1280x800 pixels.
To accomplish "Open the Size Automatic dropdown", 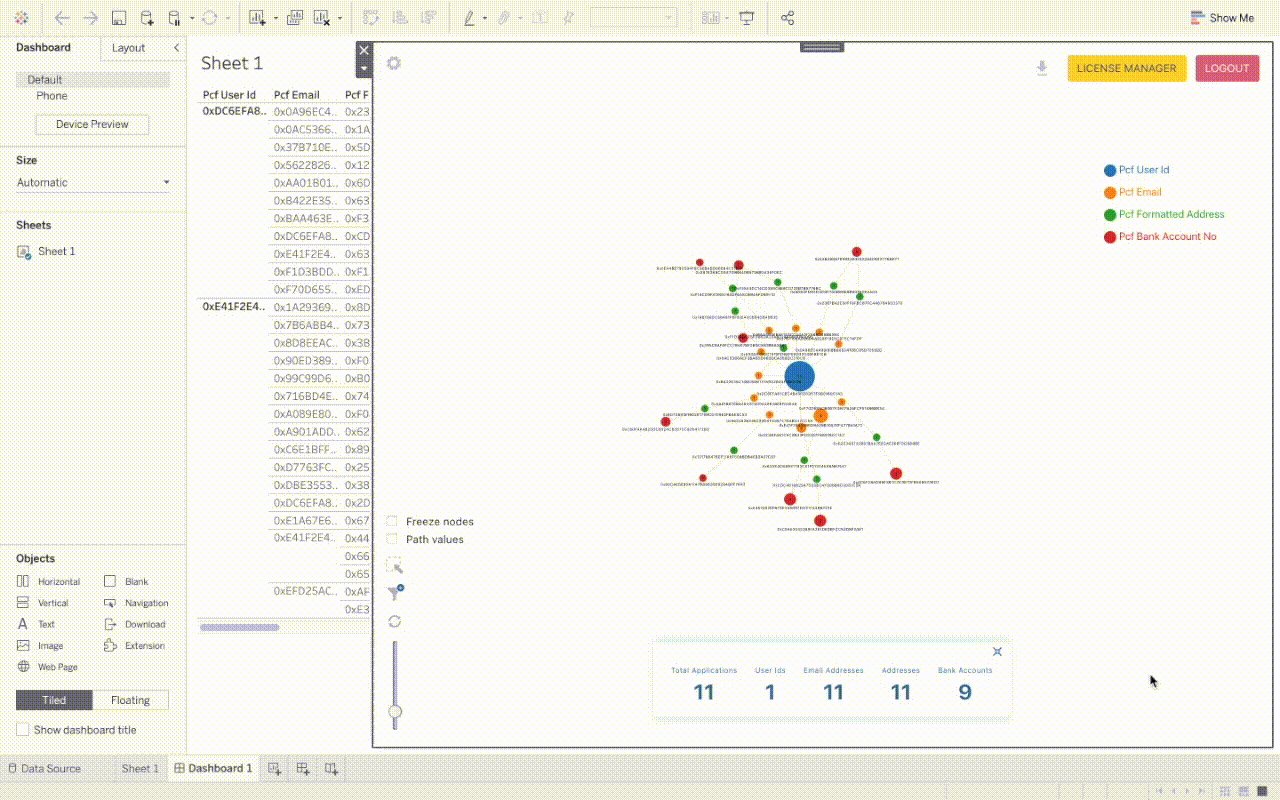I will [x=93, y=182].
